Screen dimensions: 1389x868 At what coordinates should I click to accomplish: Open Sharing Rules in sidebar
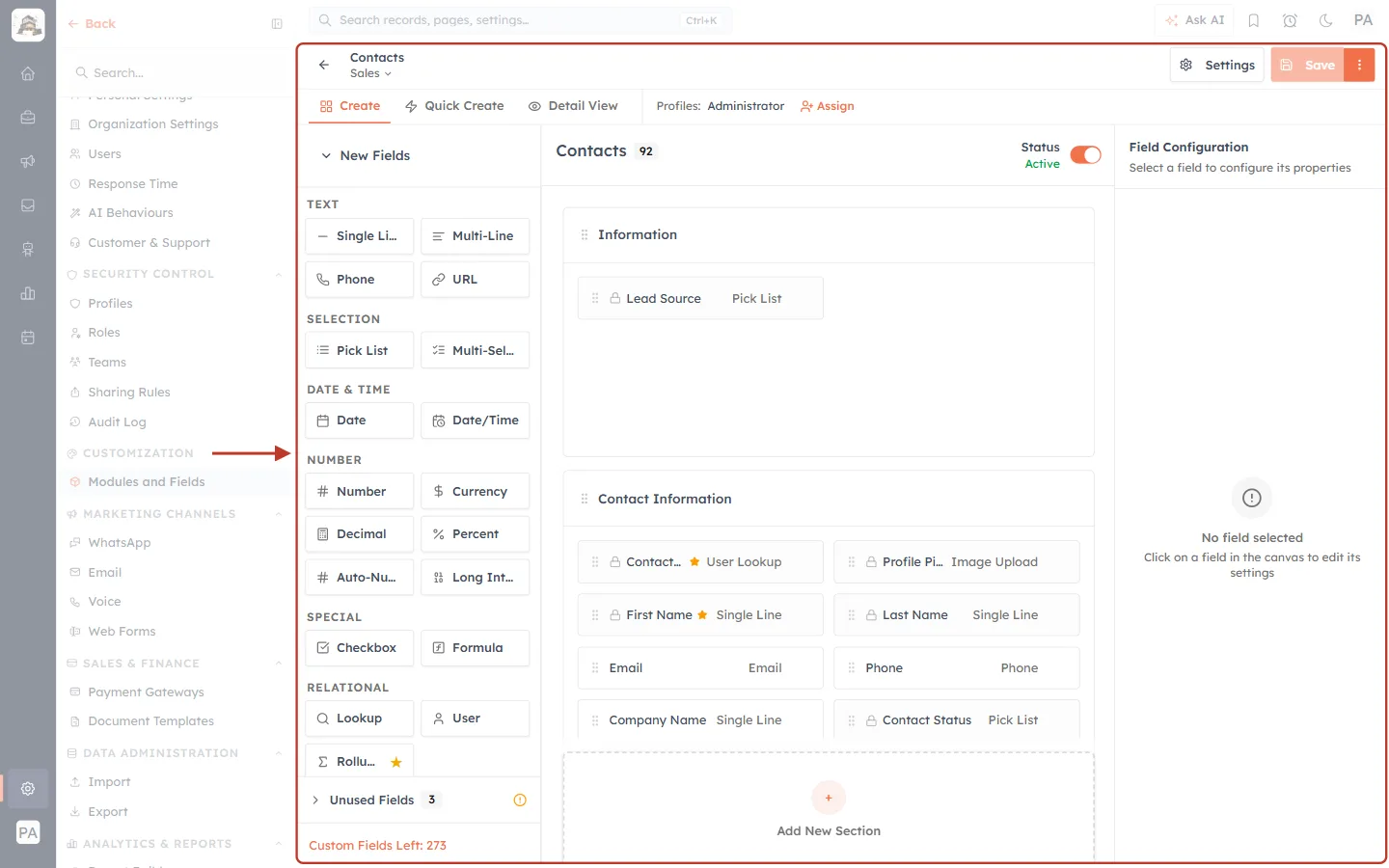point(129,393)
